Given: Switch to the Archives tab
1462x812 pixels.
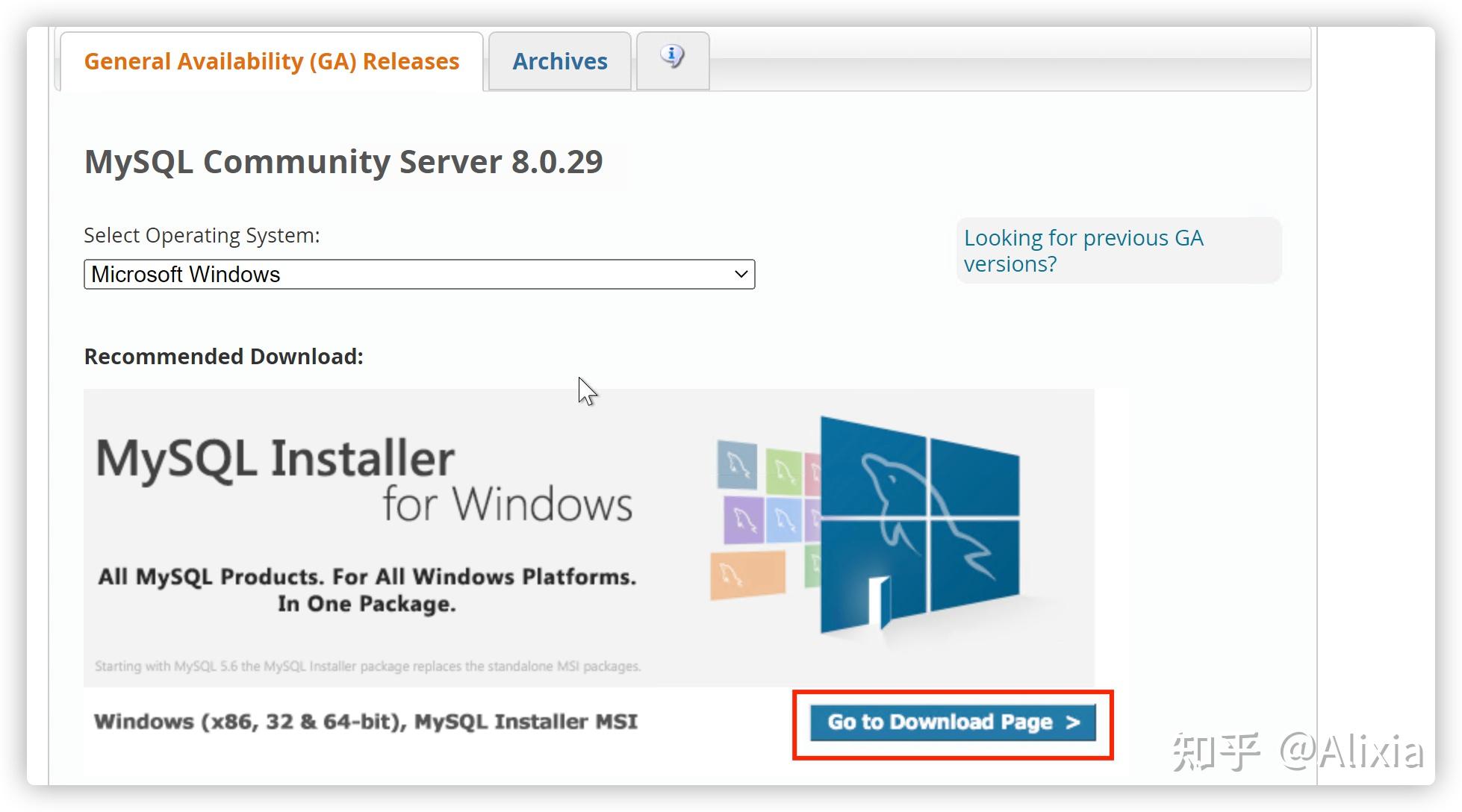Looking at the screenshot, I should click(x=559, y=61).
